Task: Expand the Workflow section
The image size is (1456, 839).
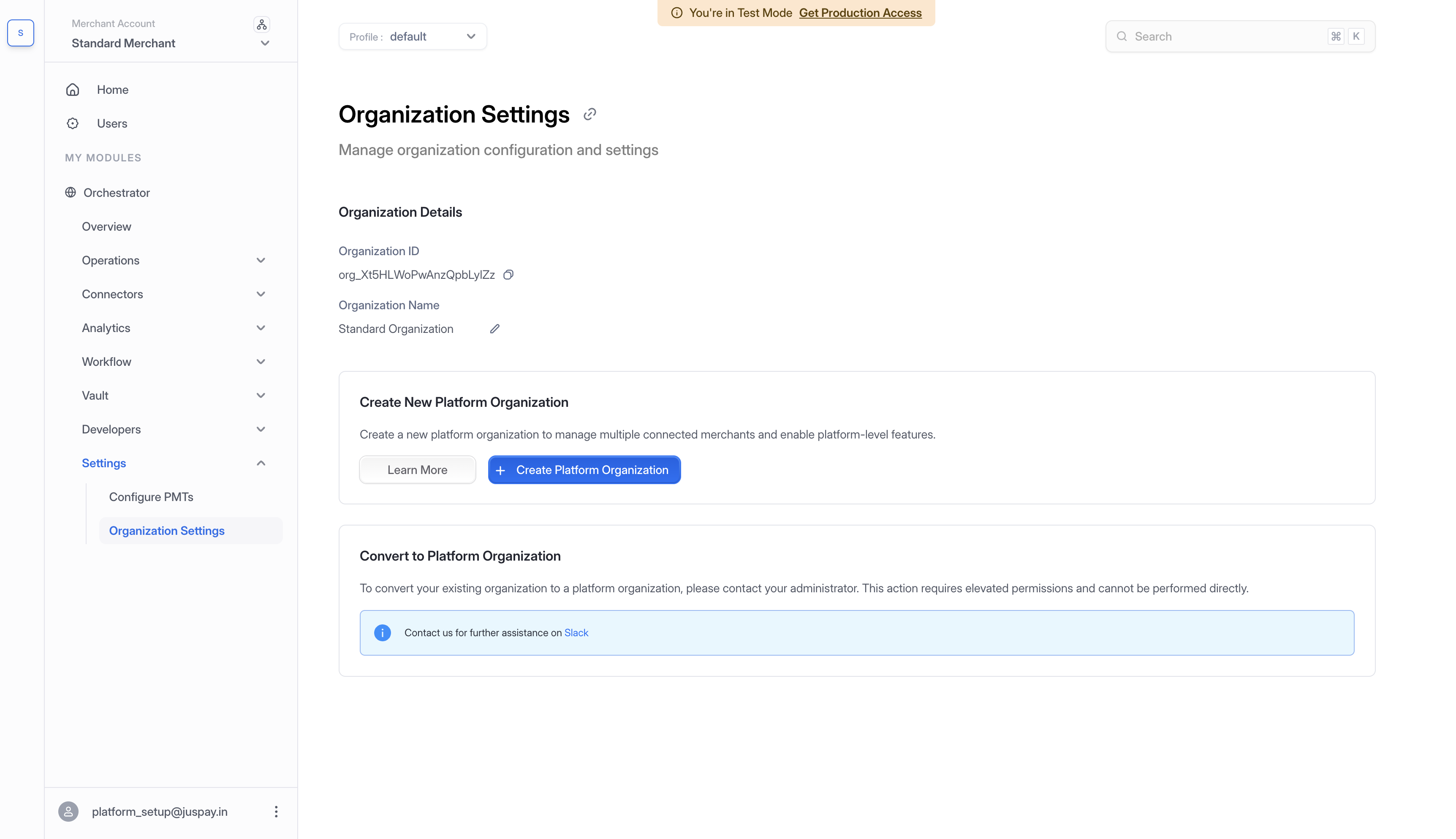Action: coord(260,362)
